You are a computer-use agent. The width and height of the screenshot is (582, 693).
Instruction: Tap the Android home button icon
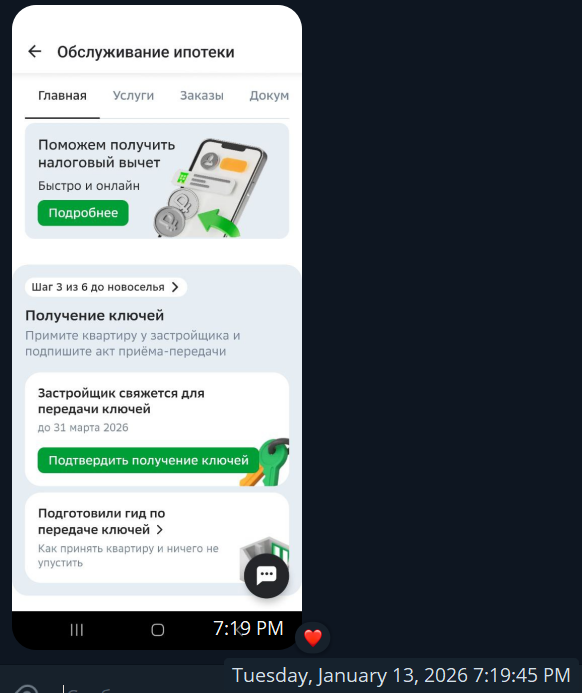coord(158,630)
